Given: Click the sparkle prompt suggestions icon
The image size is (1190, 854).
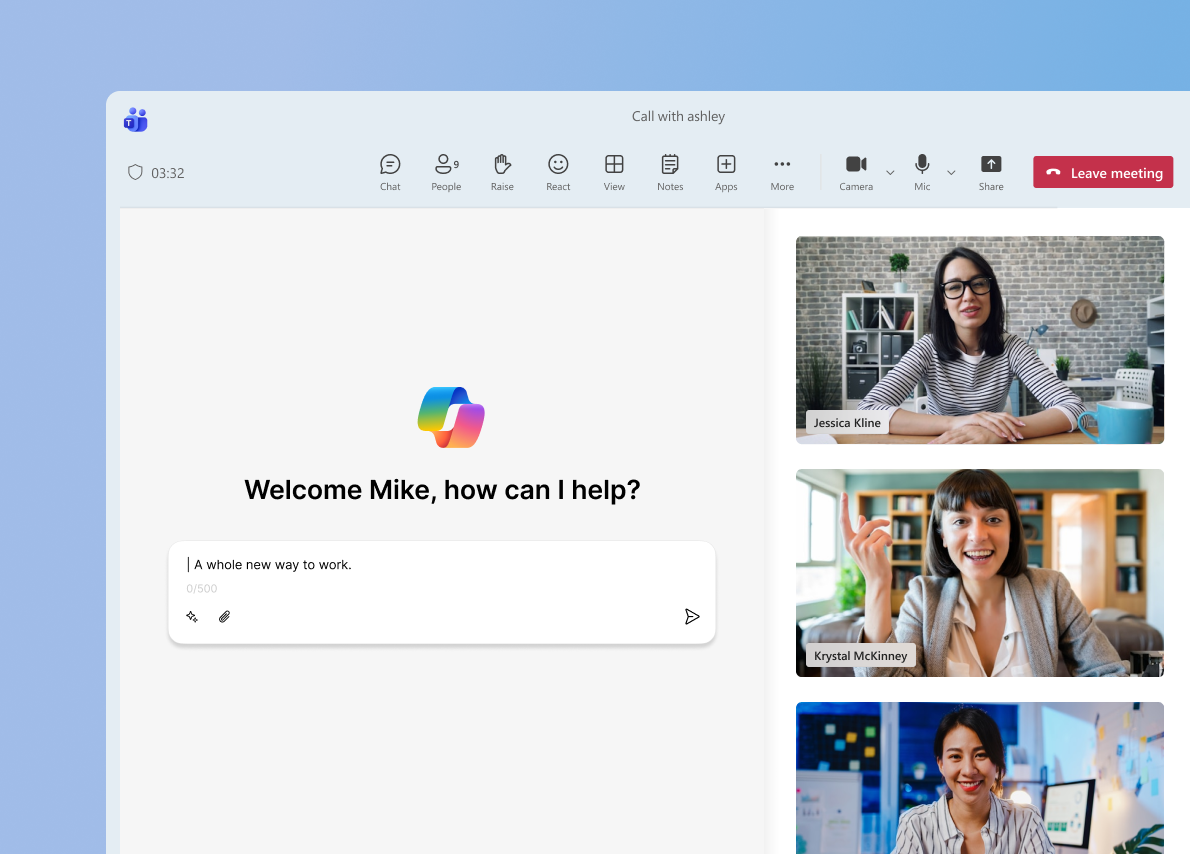Looking at the screenshot, I should point(192,616).
